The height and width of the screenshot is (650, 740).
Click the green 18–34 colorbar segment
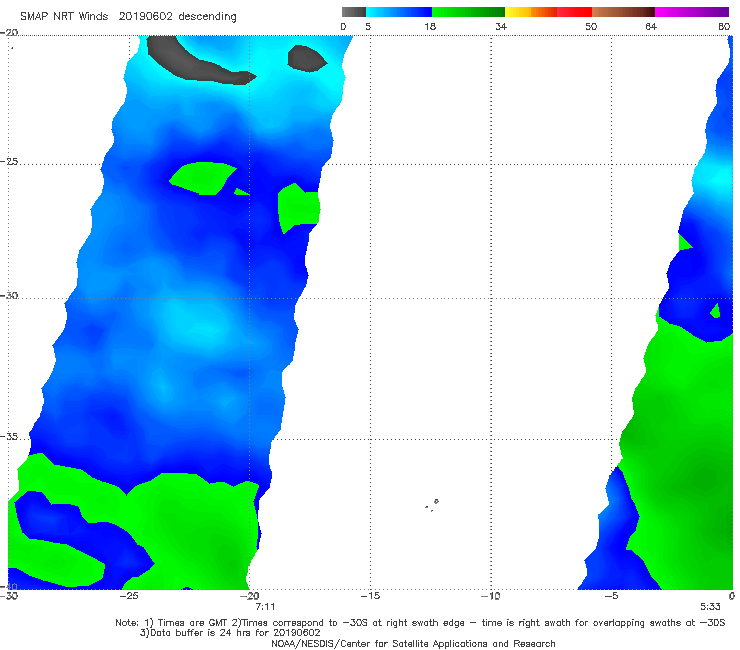468,12
